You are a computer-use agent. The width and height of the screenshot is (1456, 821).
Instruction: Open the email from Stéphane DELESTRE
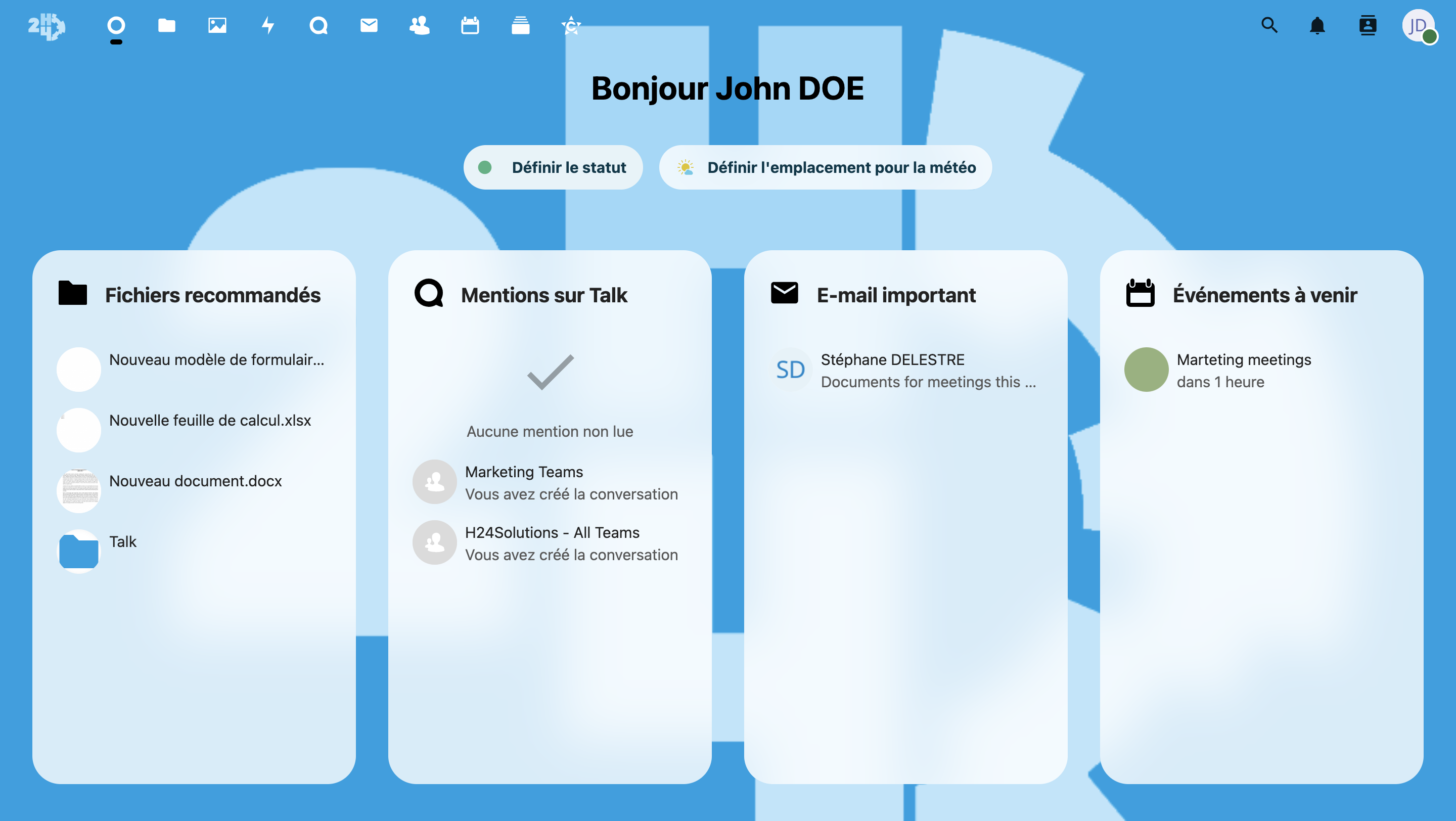tap(905, 370)
